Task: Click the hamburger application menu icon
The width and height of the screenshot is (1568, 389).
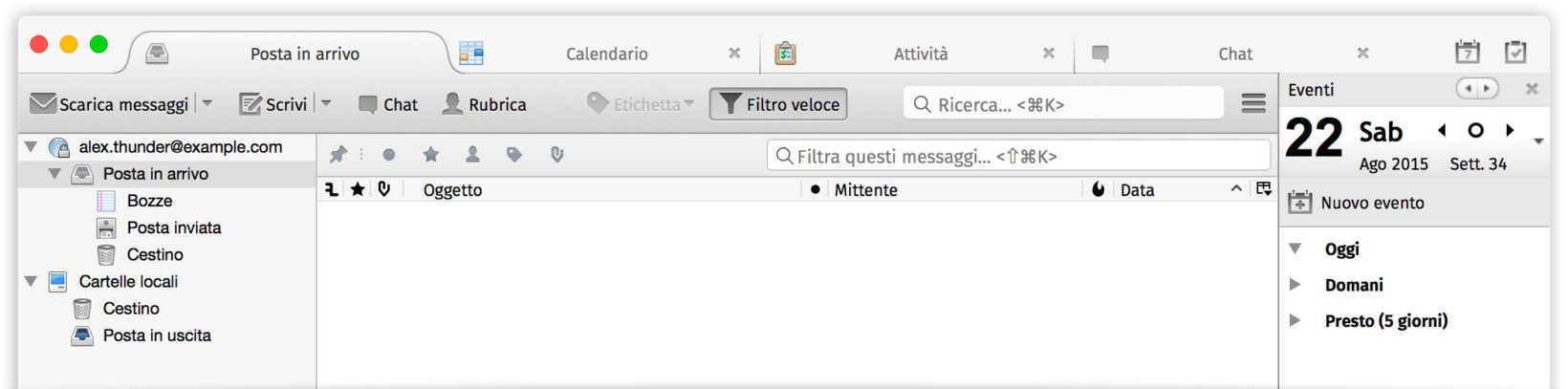Action: pyautogui.click(x=1253, y=103)
